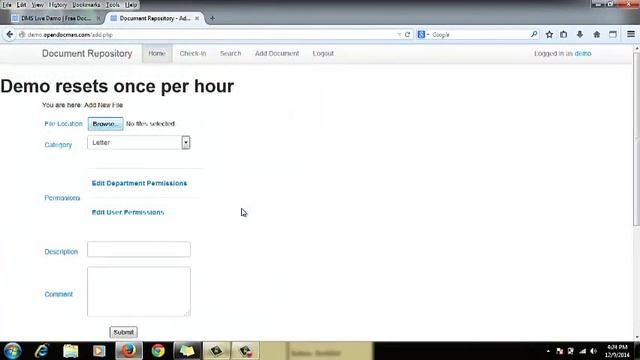Image resolution: width=640 pixels, height=360 pixels.
Task: Expand Edit User Permissions
Action: point(128,212)
